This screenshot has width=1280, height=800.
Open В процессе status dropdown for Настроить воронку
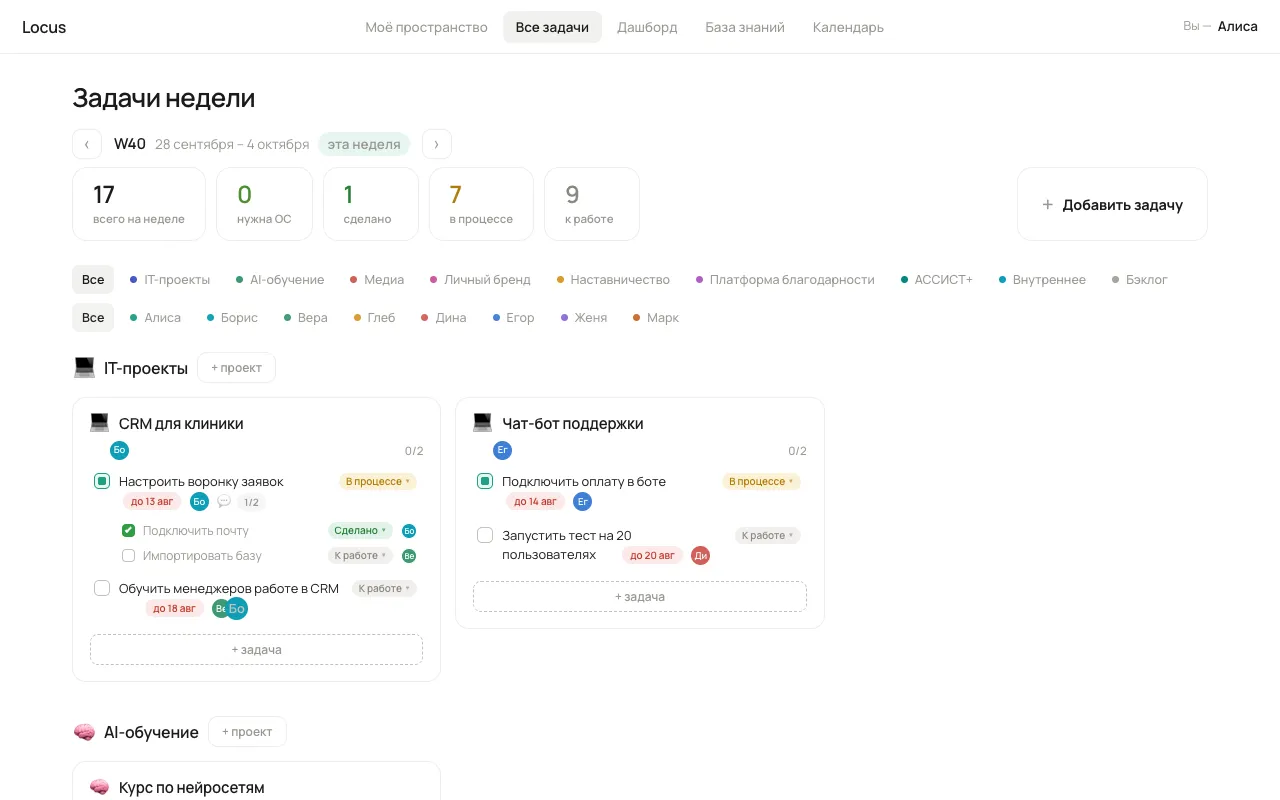tap(378, 482)
